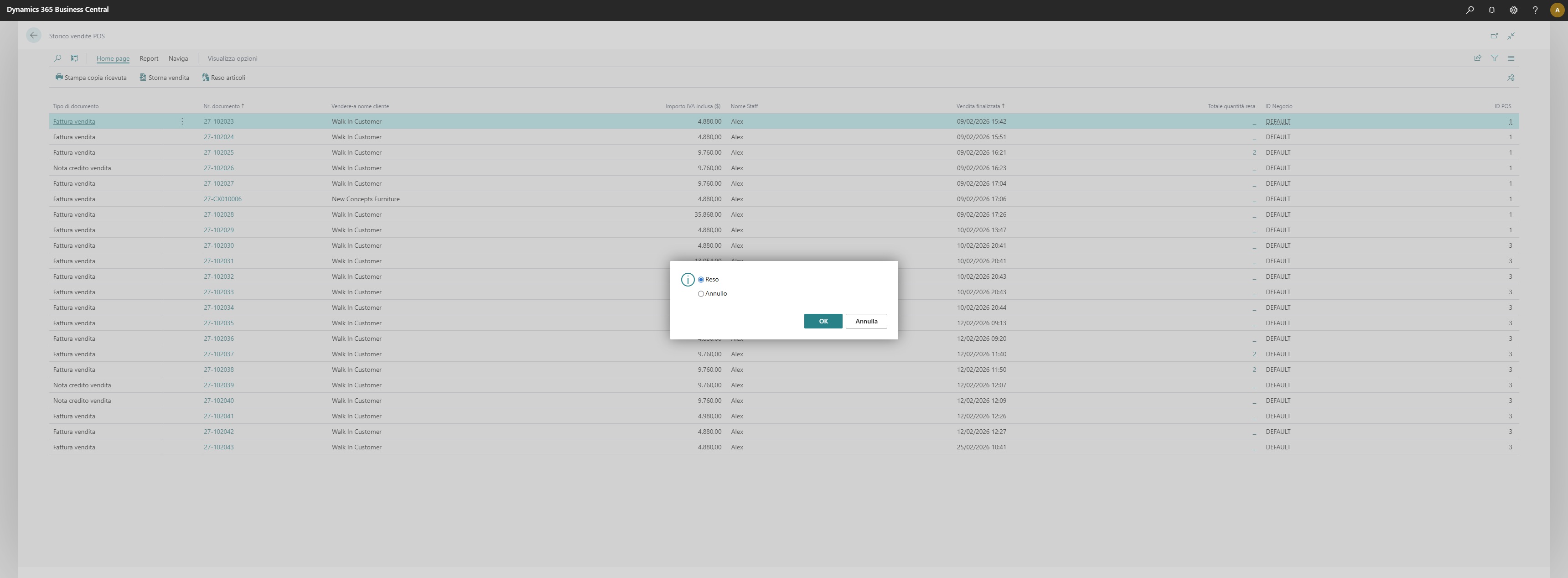Click the help question mark icon

click(1535, 10)
